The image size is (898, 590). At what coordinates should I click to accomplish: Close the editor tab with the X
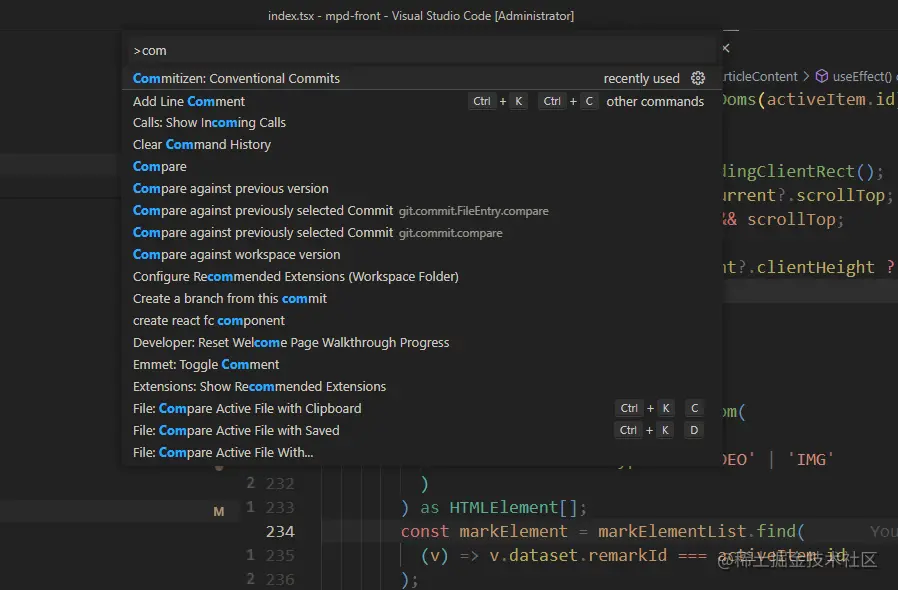[726, 48]
